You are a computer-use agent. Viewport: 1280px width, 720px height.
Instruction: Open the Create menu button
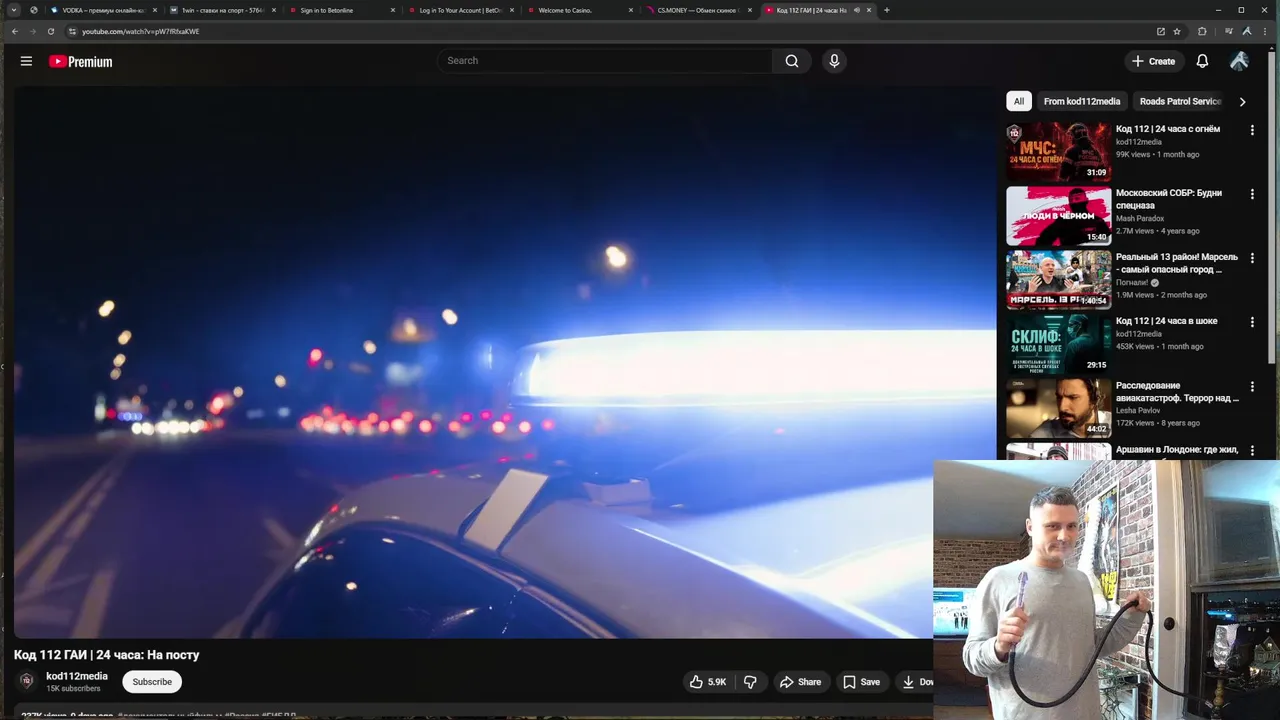coord(1153,61)
